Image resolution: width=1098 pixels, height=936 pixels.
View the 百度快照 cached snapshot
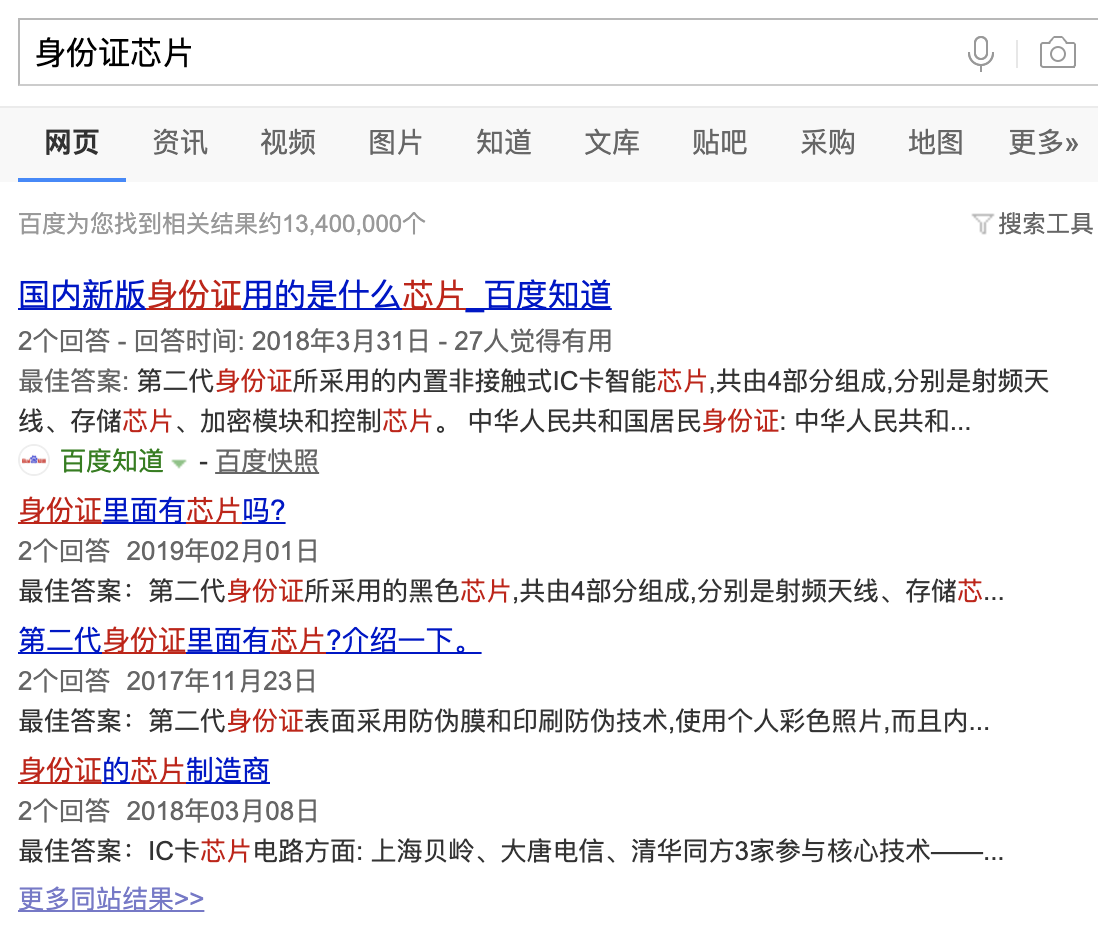coord(267,461)
